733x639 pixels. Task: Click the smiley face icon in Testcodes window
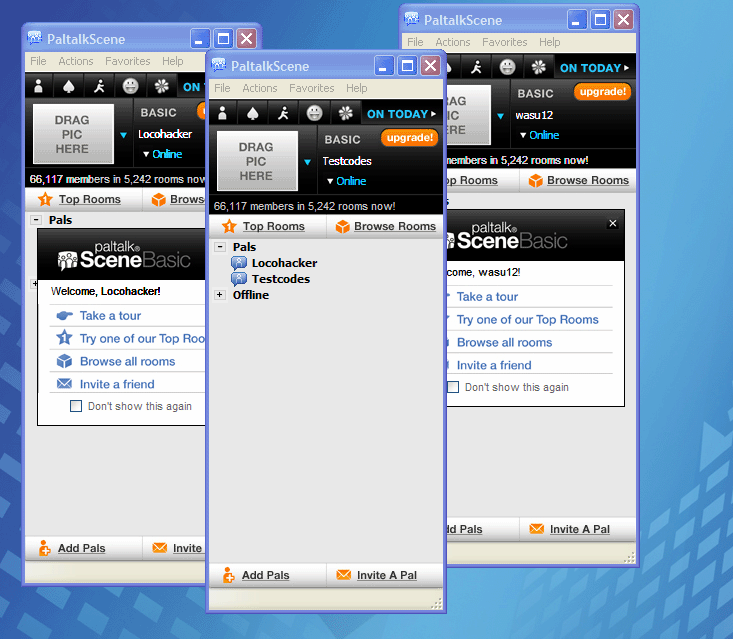pyautogui.click(x=314, y=113)
